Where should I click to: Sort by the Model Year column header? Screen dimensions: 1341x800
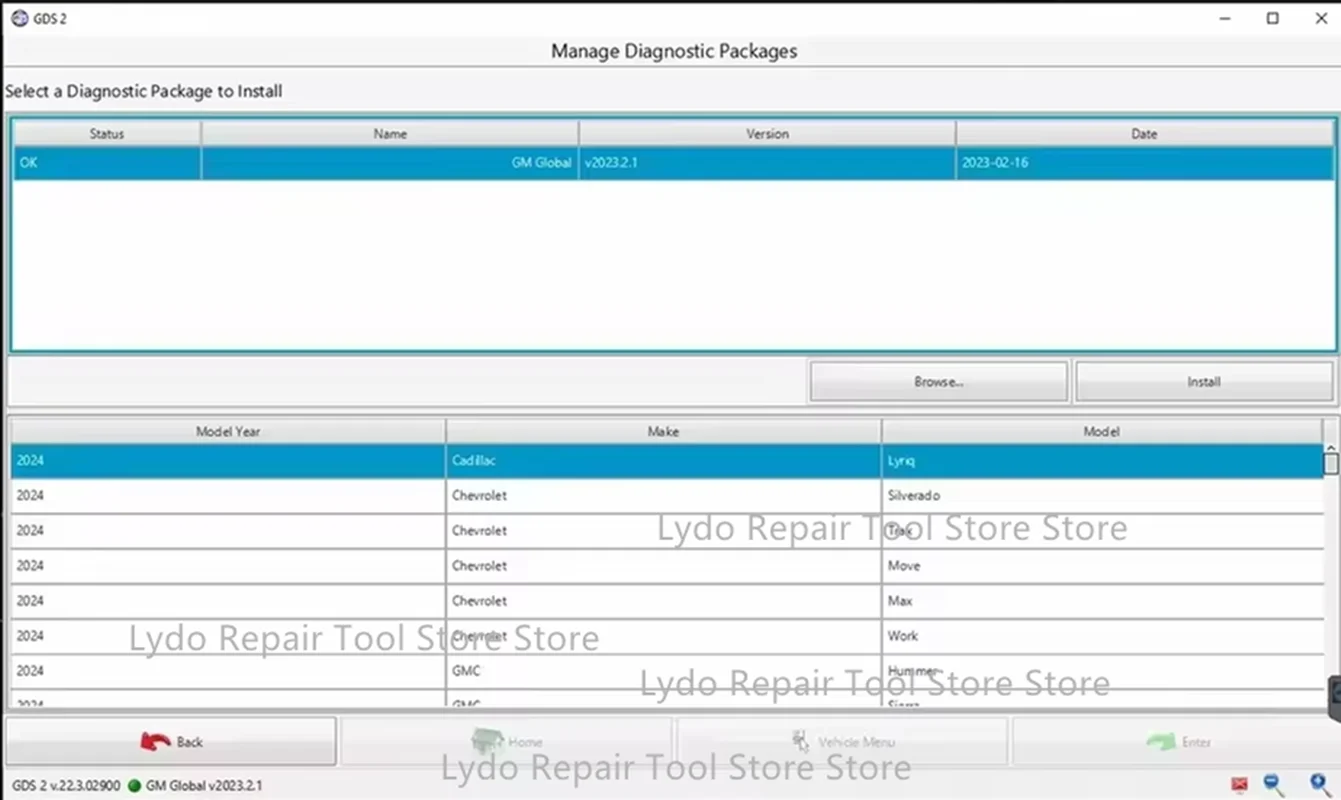coord(227,431)
